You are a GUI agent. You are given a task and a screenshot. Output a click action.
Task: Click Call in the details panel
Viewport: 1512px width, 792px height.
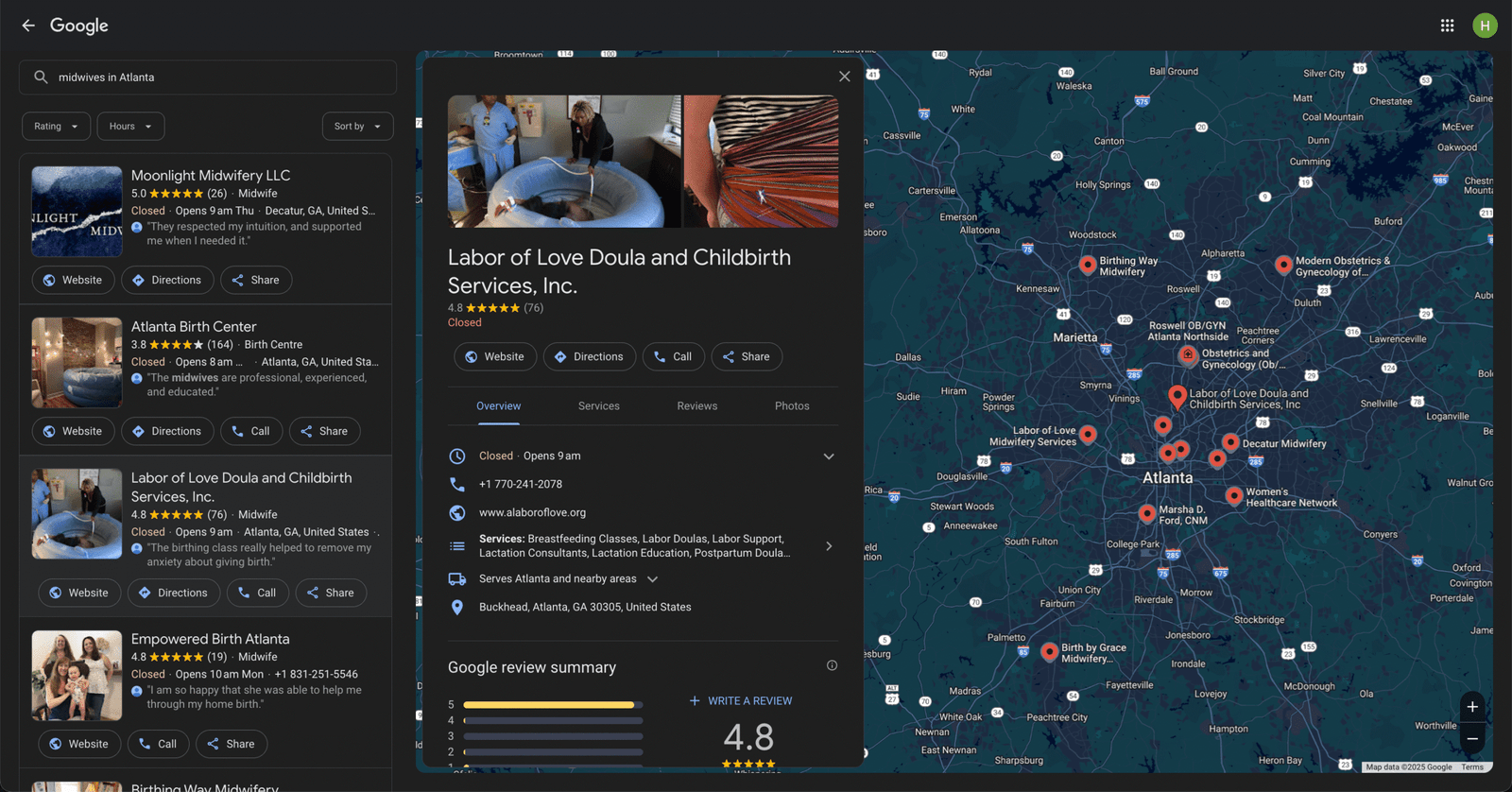tap(674, 357)
